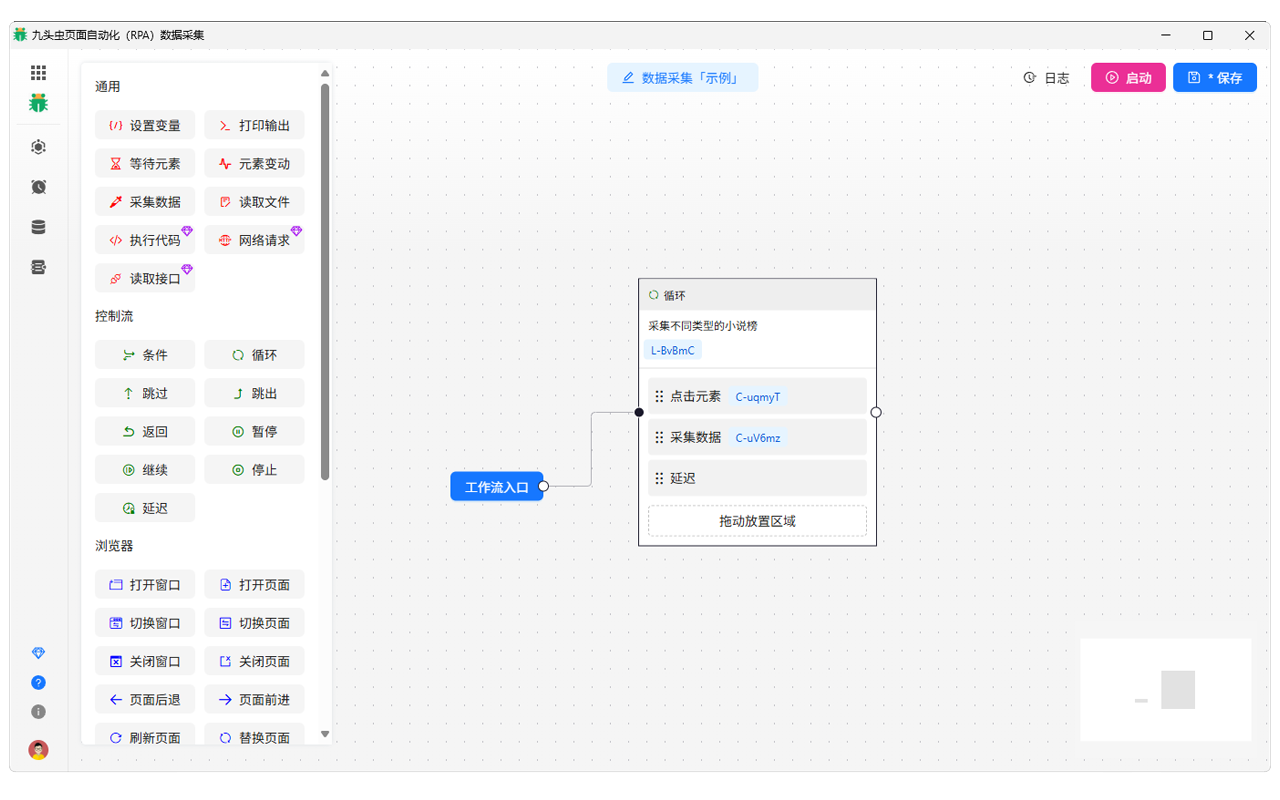Open the apps grid icon in sidebar
Image resolution: width=1280 pixels, height=800 pixels.
[x=38, y=73]
